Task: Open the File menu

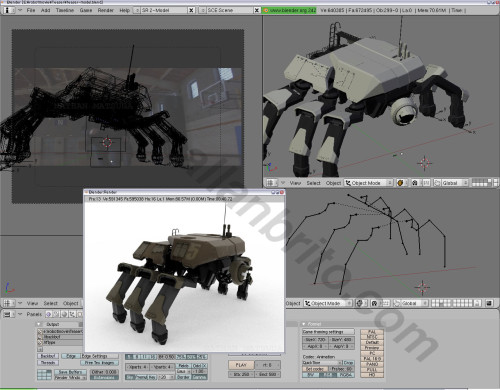Action: 31,10
